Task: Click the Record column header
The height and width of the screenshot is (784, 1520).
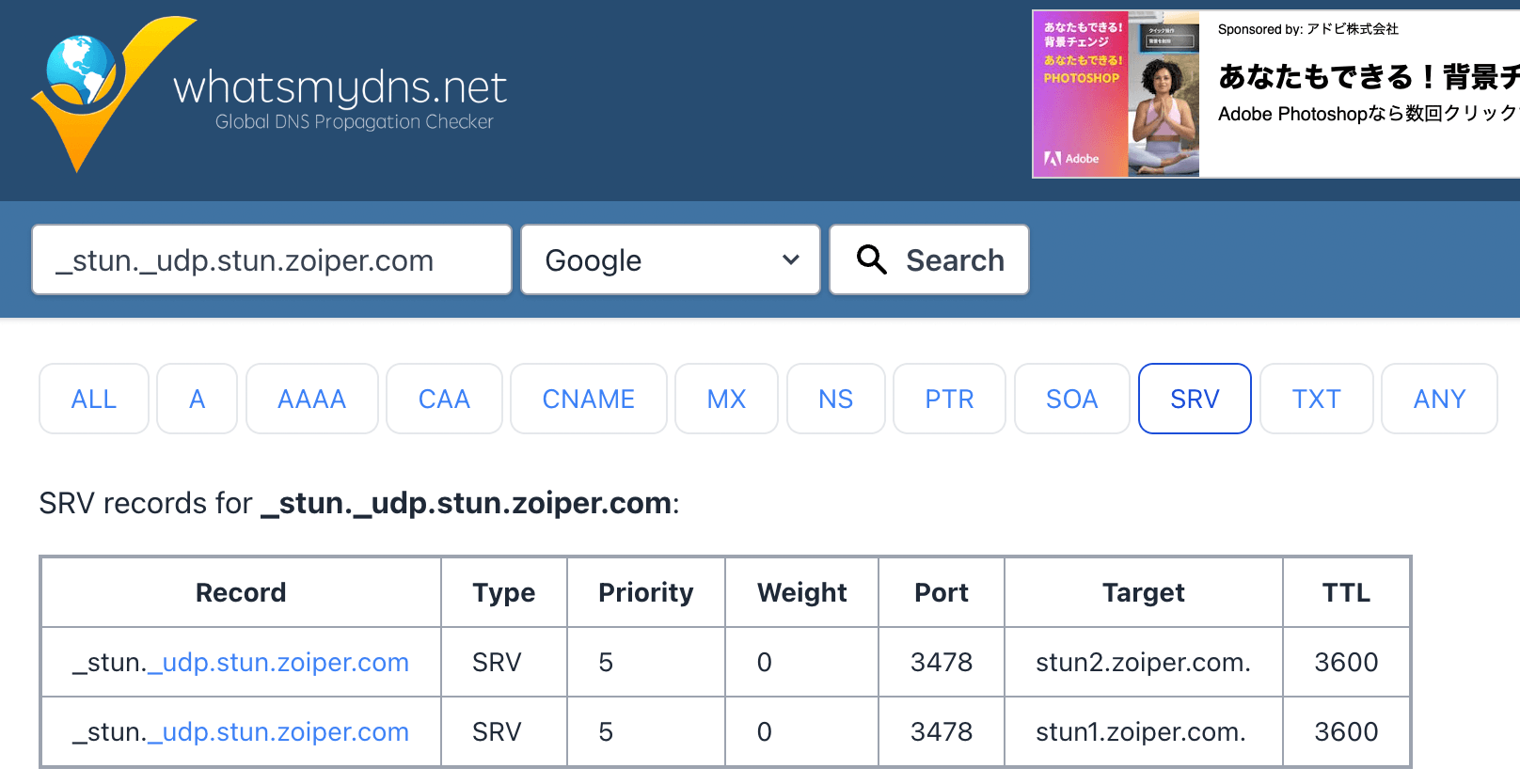Action: click(x=241, y=592)
